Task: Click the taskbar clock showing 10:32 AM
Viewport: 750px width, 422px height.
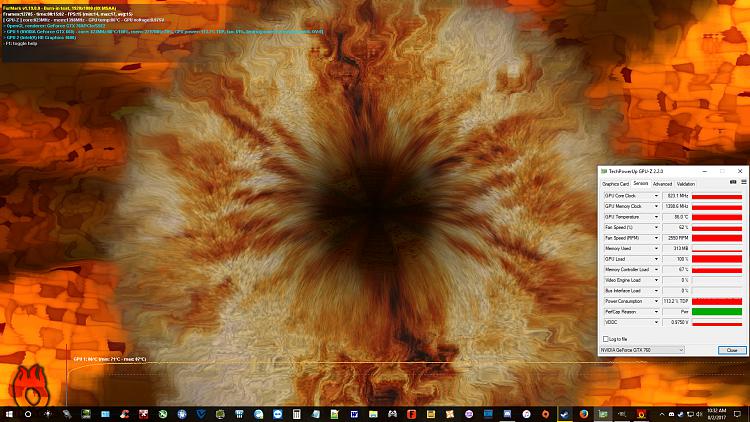Action: pyautogui.click(x=716, y=414)
